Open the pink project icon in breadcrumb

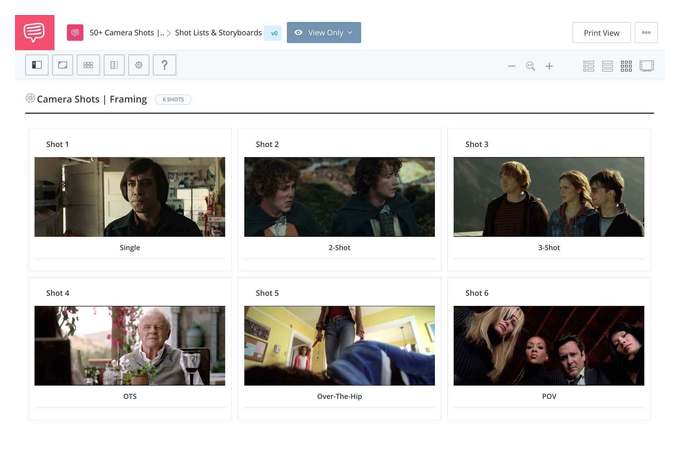pos(75,33)
